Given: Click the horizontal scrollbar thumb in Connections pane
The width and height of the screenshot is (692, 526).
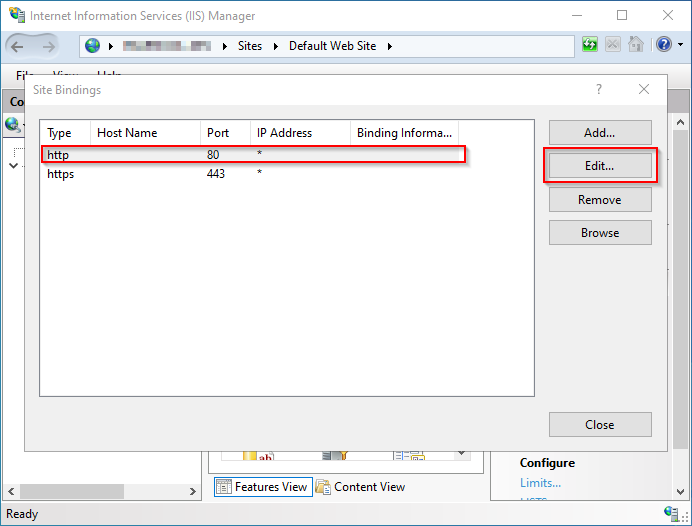Looking at the screenshot, I should tap(71, 491).
